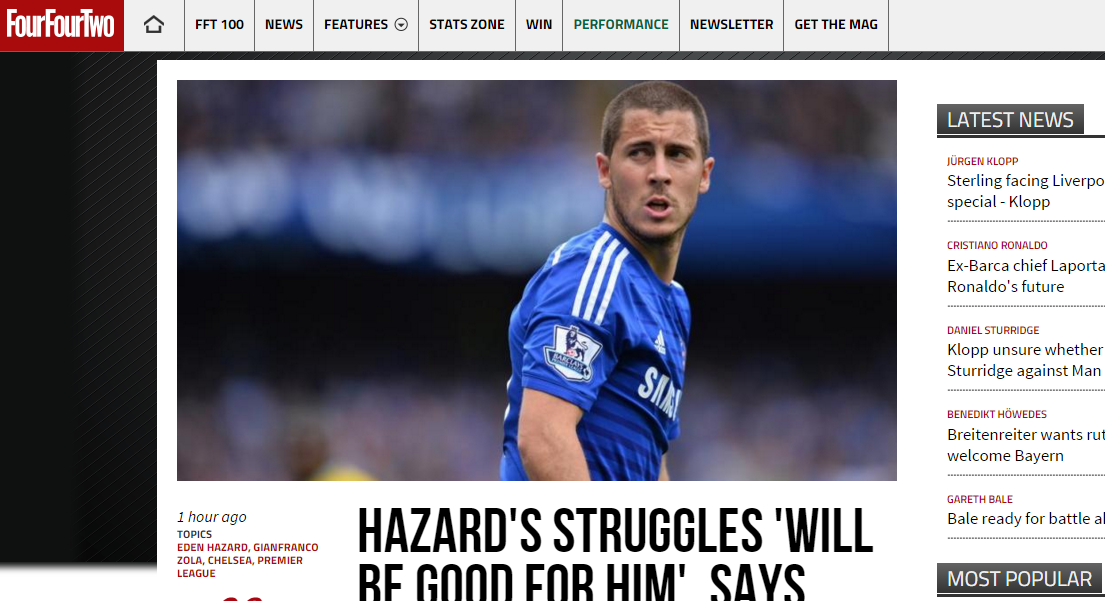Open the Jürgen Klopp tag link

point(982,161)
